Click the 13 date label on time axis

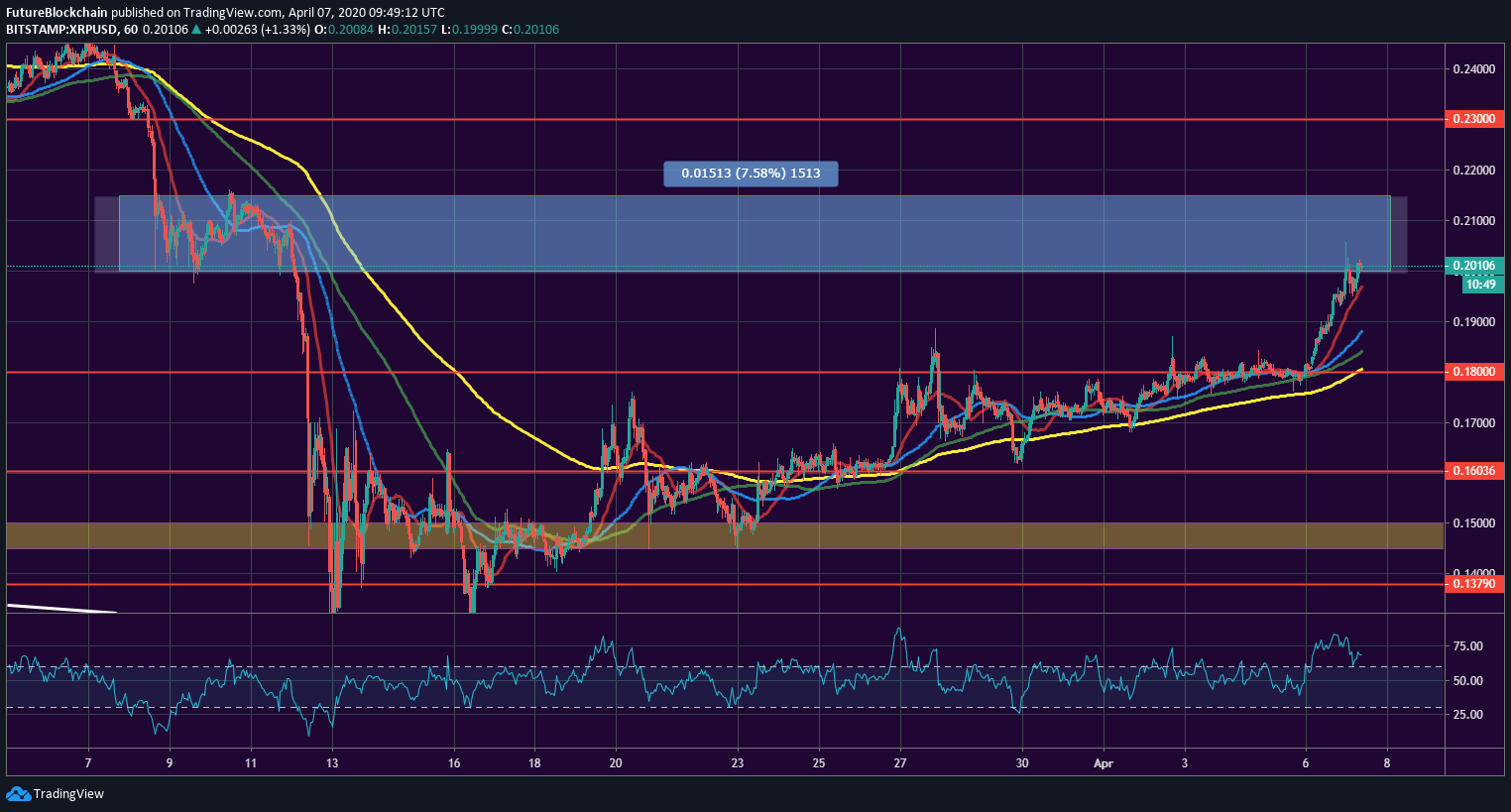click(x=332, y=763)
